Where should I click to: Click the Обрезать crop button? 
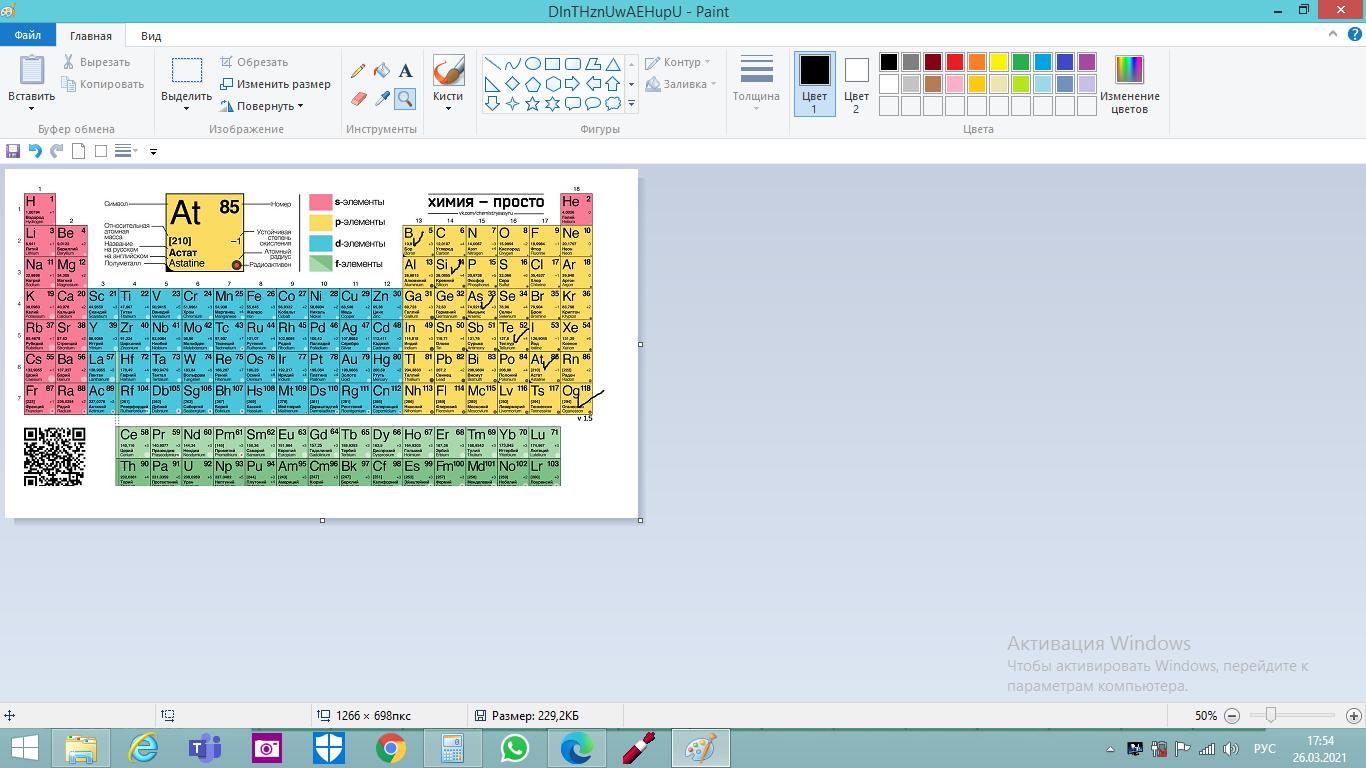[x=254, y=62]
